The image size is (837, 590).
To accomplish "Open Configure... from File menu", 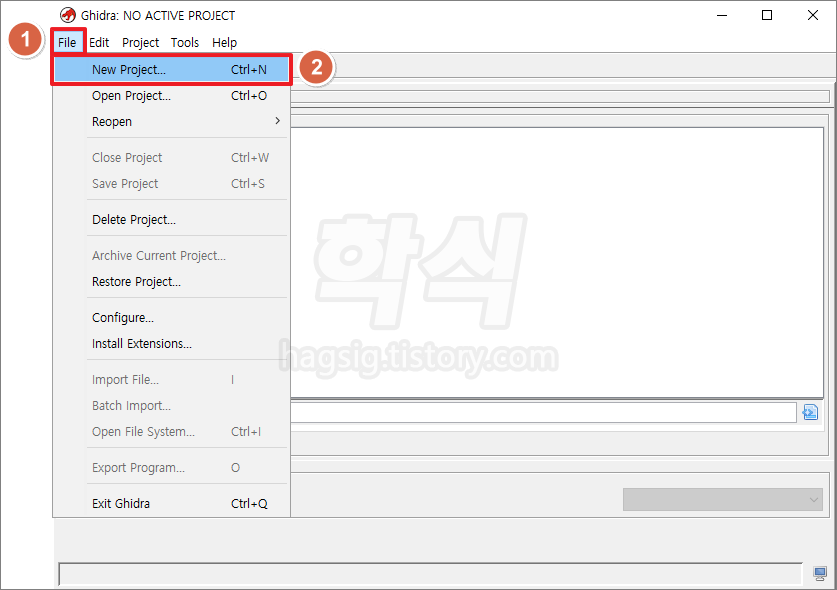I will point(171,318).
